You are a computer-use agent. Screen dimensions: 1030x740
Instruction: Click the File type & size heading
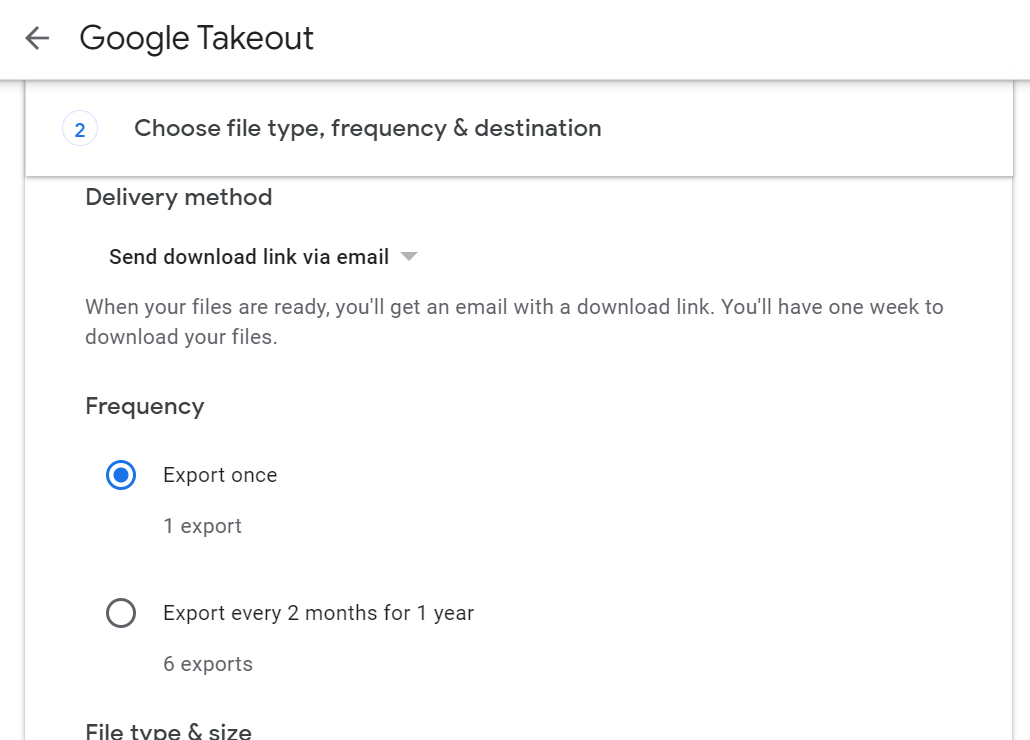[x=169, y=731]
